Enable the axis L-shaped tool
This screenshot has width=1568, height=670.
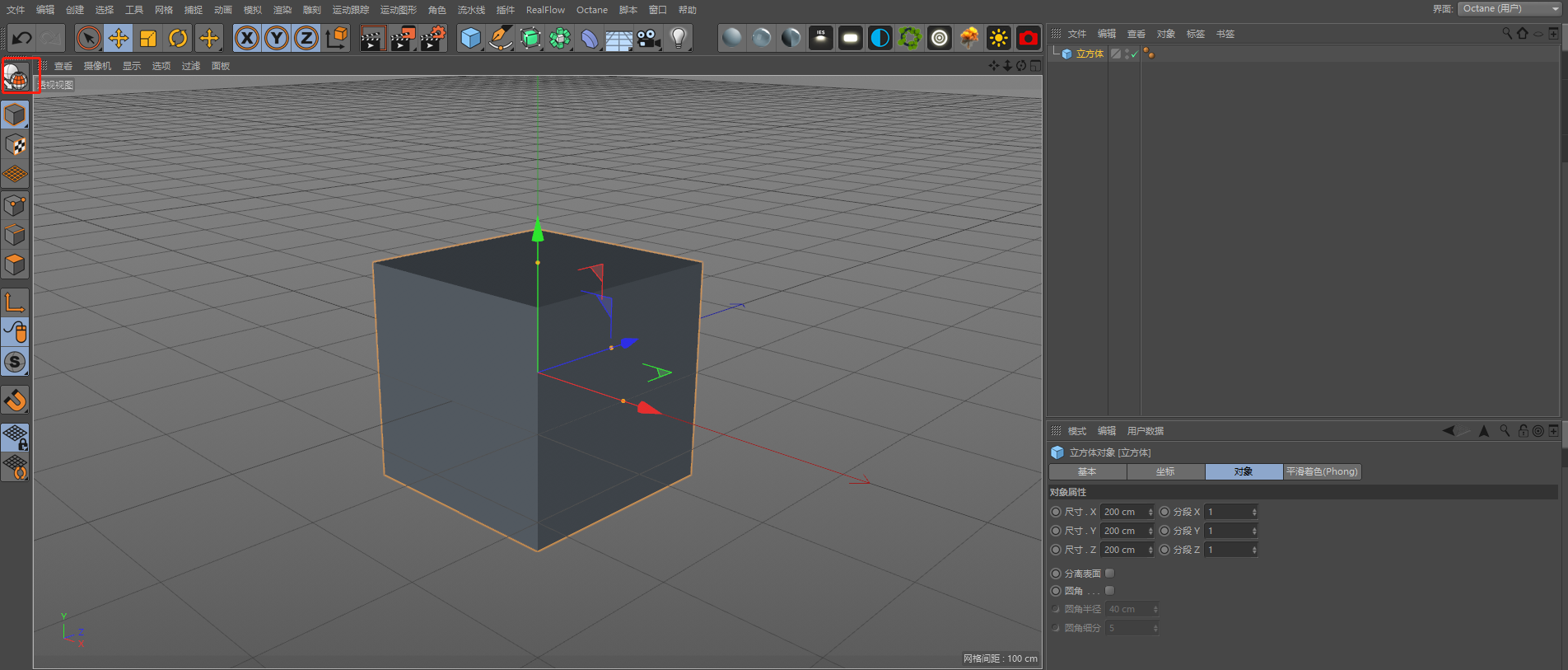(16, 302)
